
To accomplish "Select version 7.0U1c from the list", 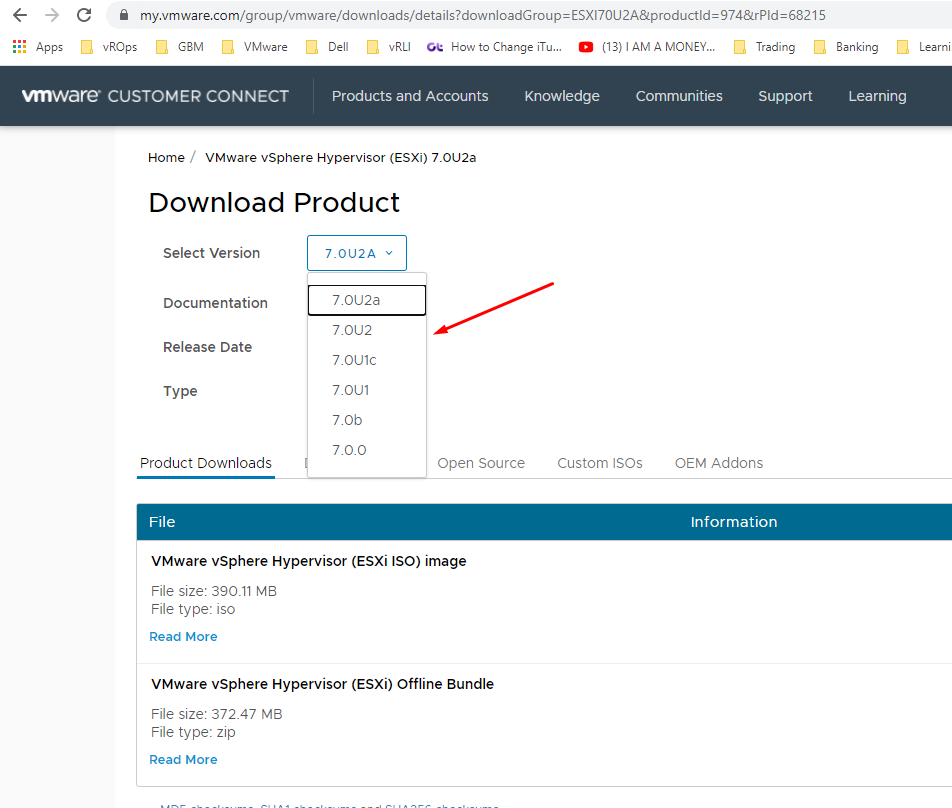I will coord(367,360).
